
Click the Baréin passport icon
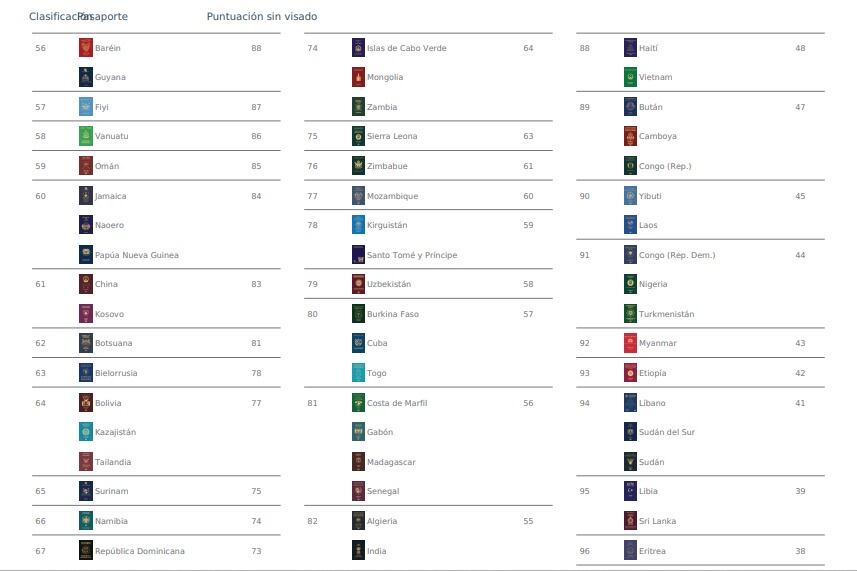[x=86, y=48]
